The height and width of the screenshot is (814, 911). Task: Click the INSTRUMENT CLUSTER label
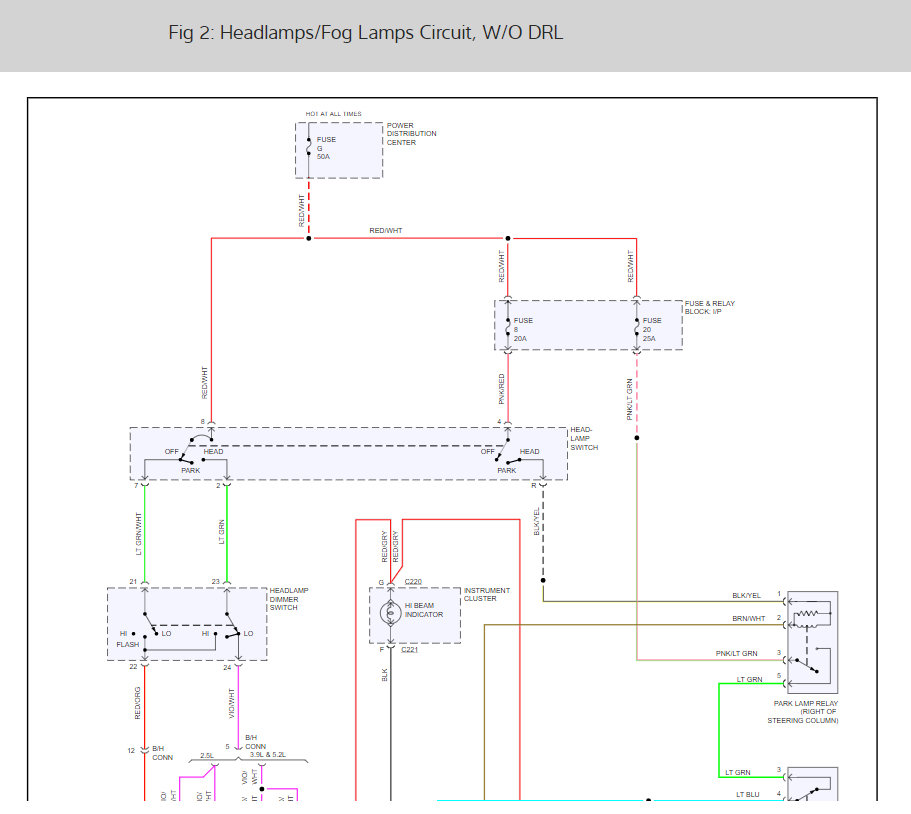tap(487, 594)
